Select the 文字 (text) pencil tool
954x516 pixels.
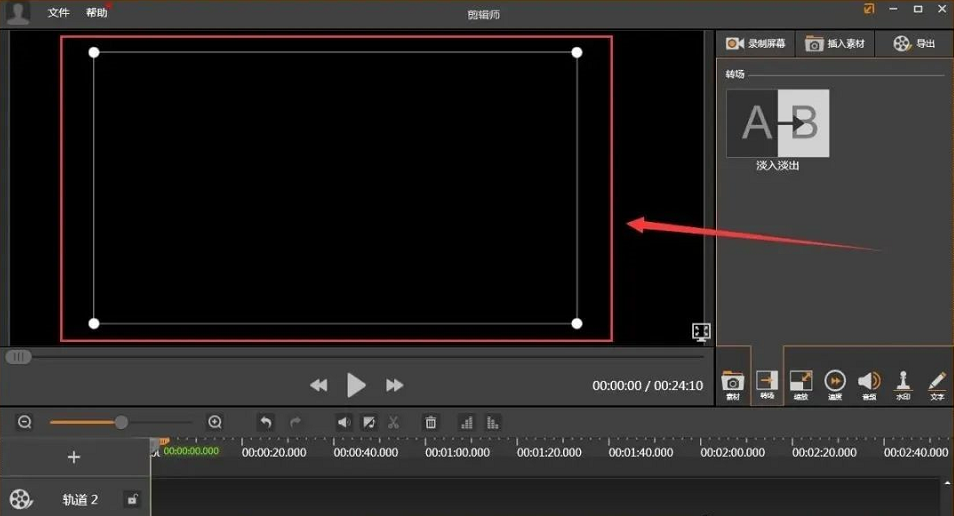pos(937,384)
